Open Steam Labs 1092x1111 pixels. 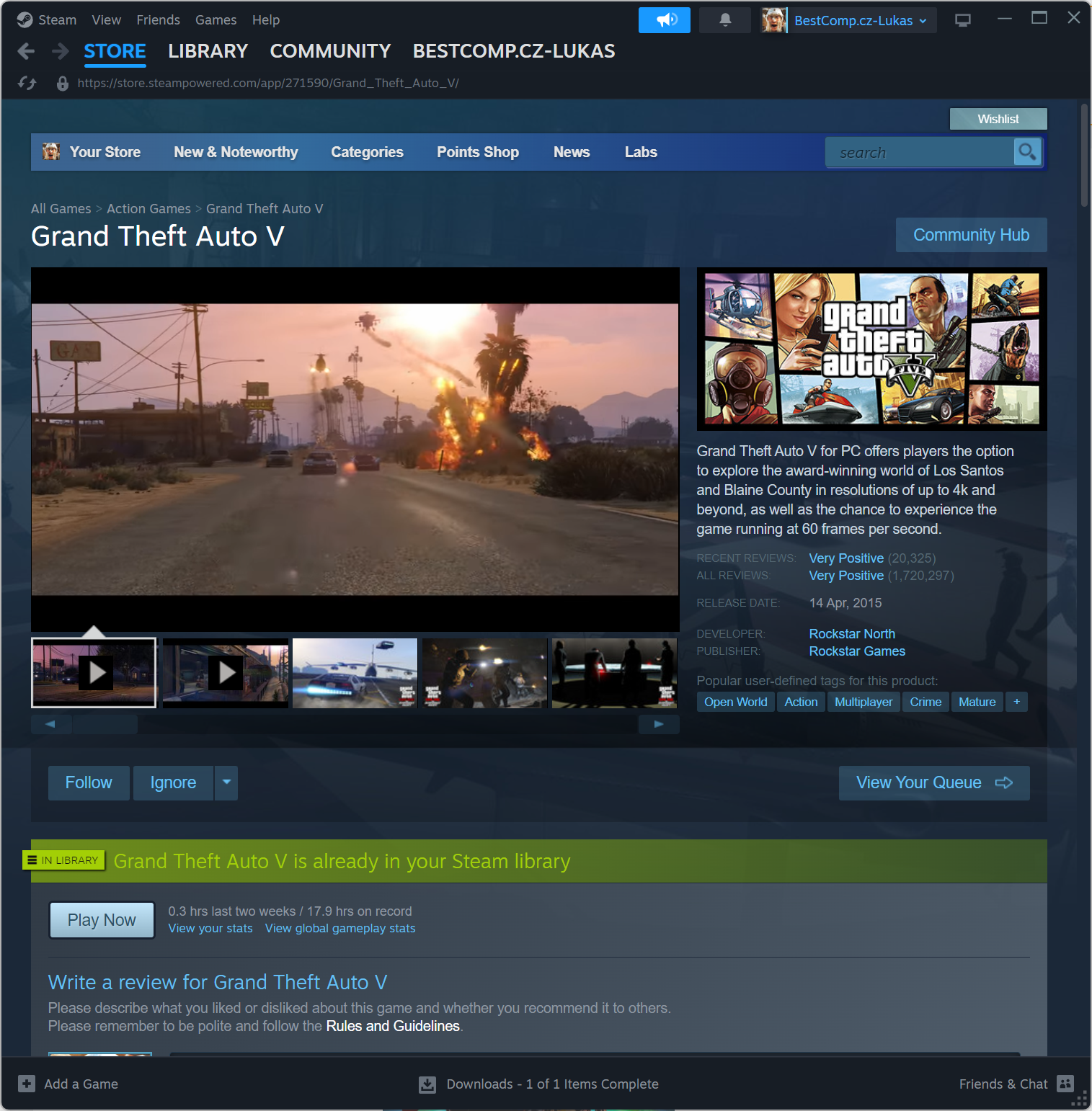(x=641, y=152)
